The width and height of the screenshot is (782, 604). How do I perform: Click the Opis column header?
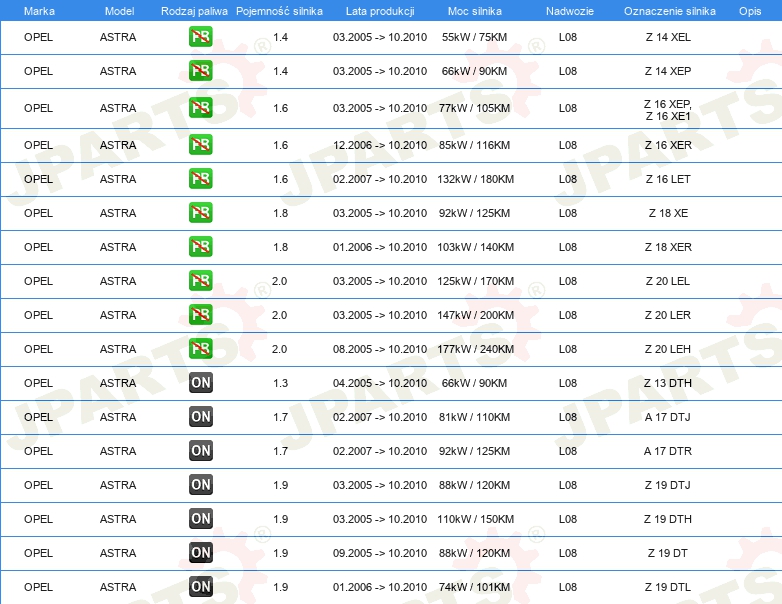(750, 11)
